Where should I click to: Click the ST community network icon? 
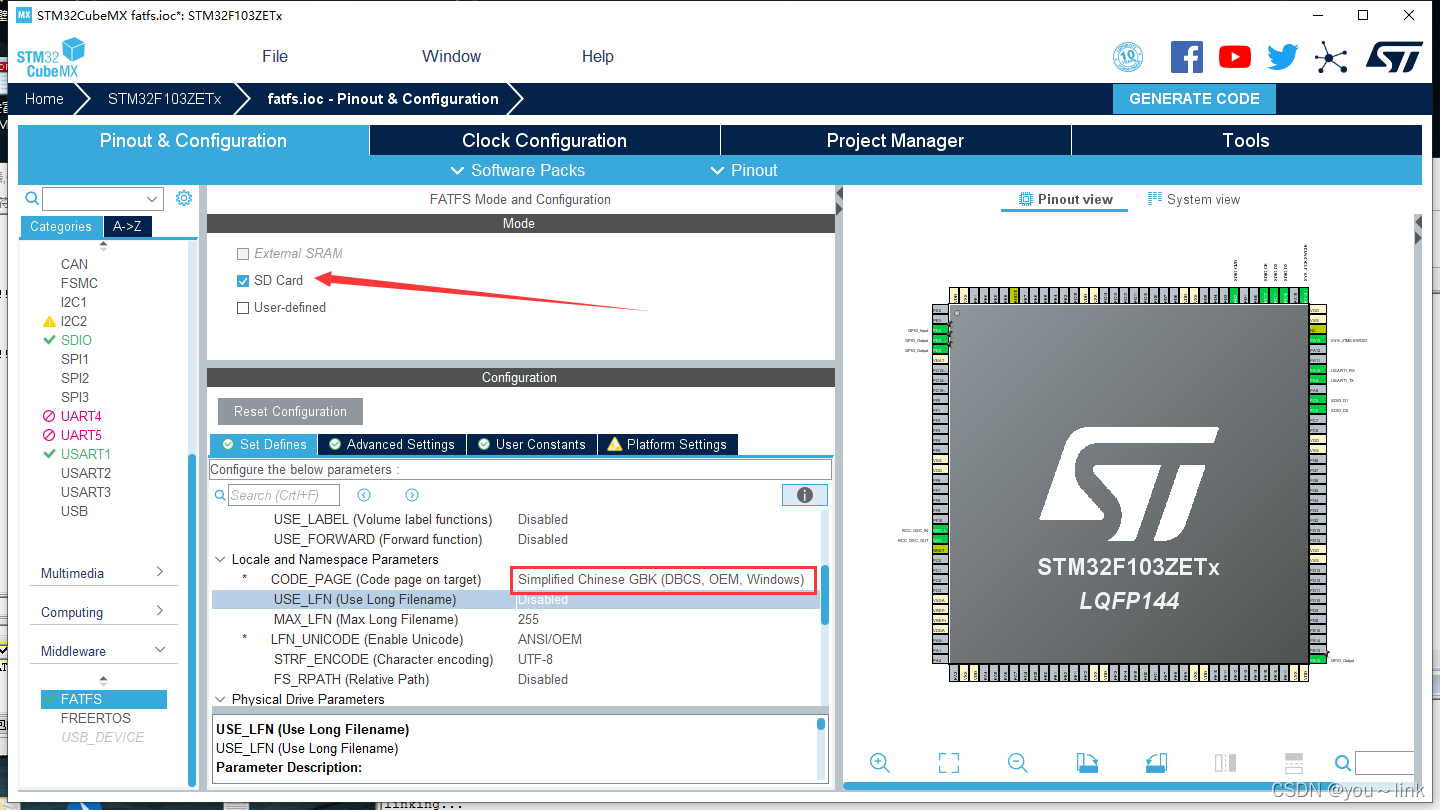[1331, 57]
